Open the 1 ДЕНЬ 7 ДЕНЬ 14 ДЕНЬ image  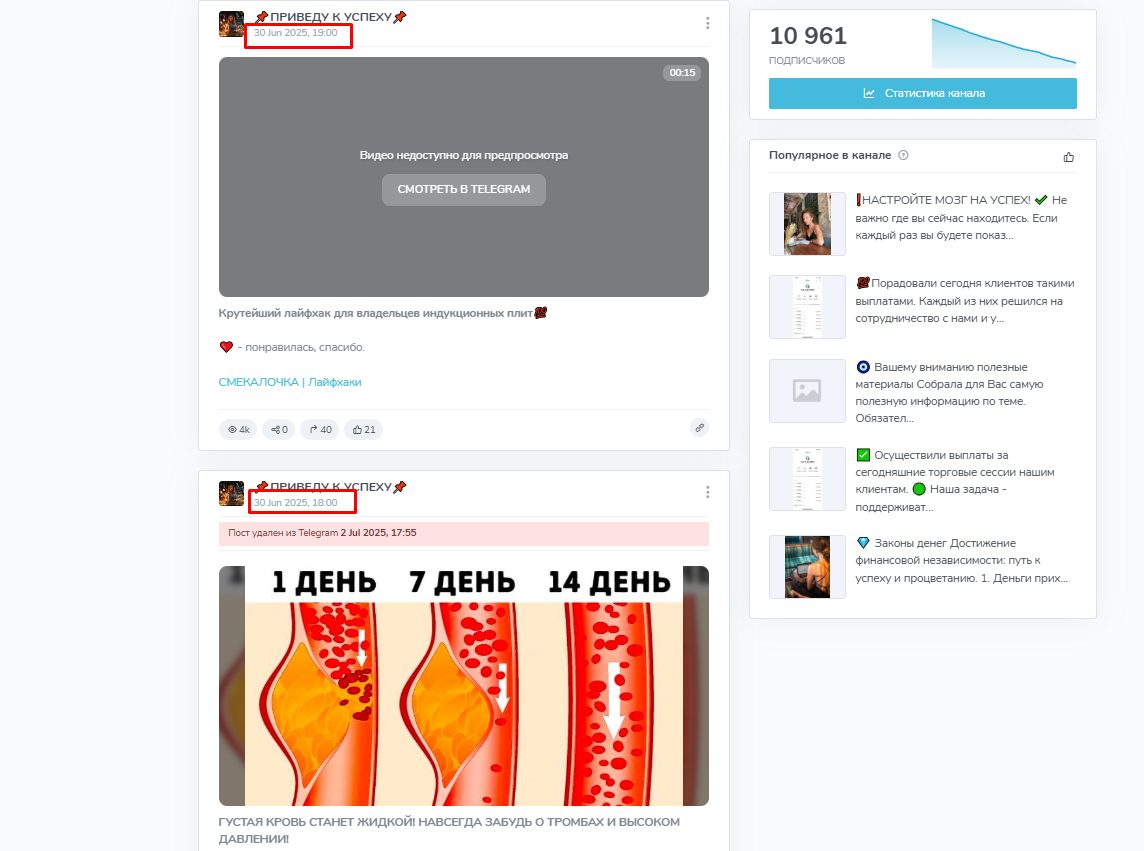[463, 686]
